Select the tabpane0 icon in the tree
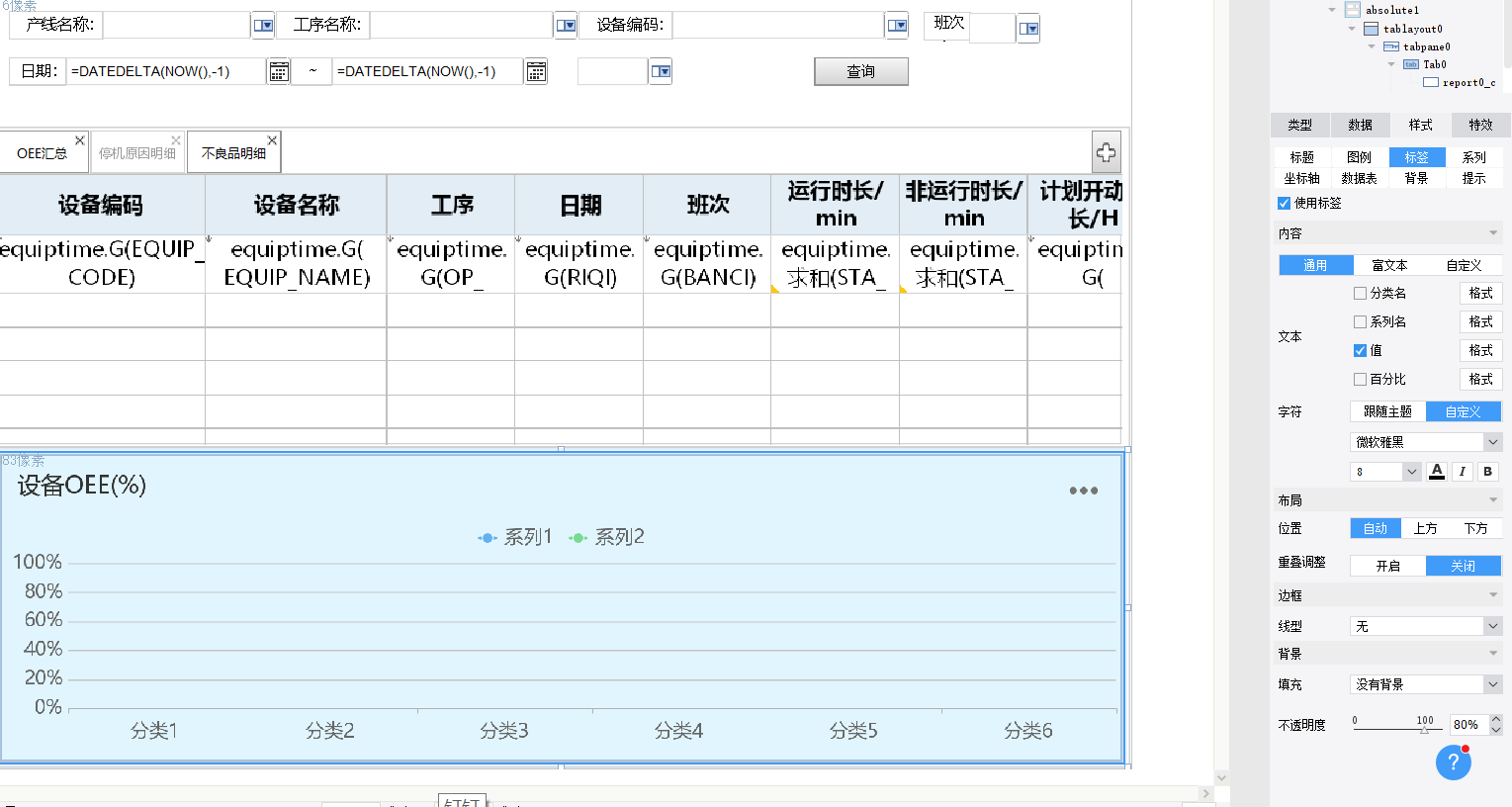Image resolution: width=1512 pixels, height=807 pixels. (x=1391, y=46)
